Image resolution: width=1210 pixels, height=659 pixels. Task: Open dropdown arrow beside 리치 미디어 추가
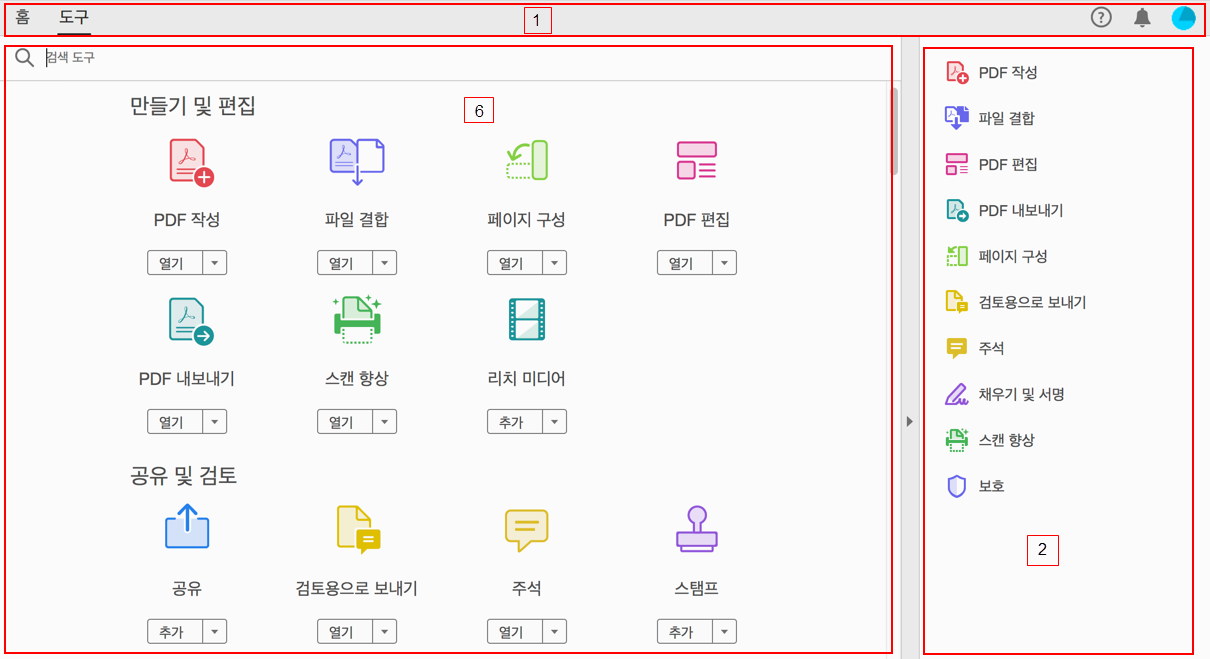click(x=556, y=421)
